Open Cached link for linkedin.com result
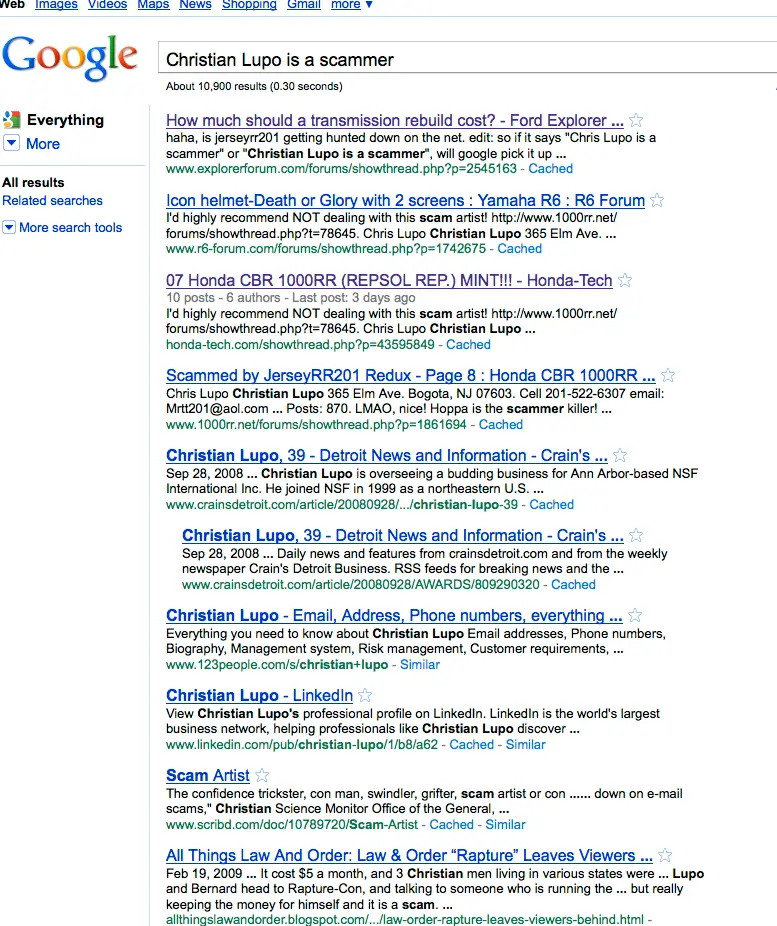Screen dimensions: 777x926 (x=472, y=745)
